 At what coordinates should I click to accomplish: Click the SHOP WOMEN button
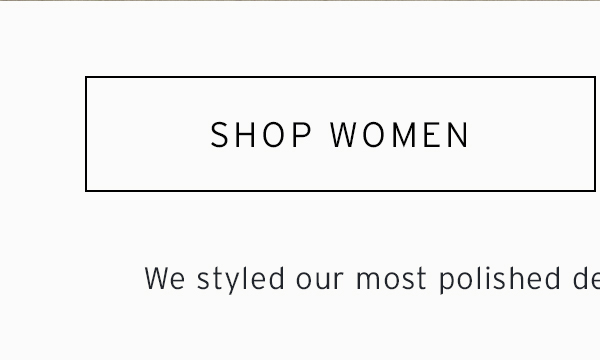340,134
